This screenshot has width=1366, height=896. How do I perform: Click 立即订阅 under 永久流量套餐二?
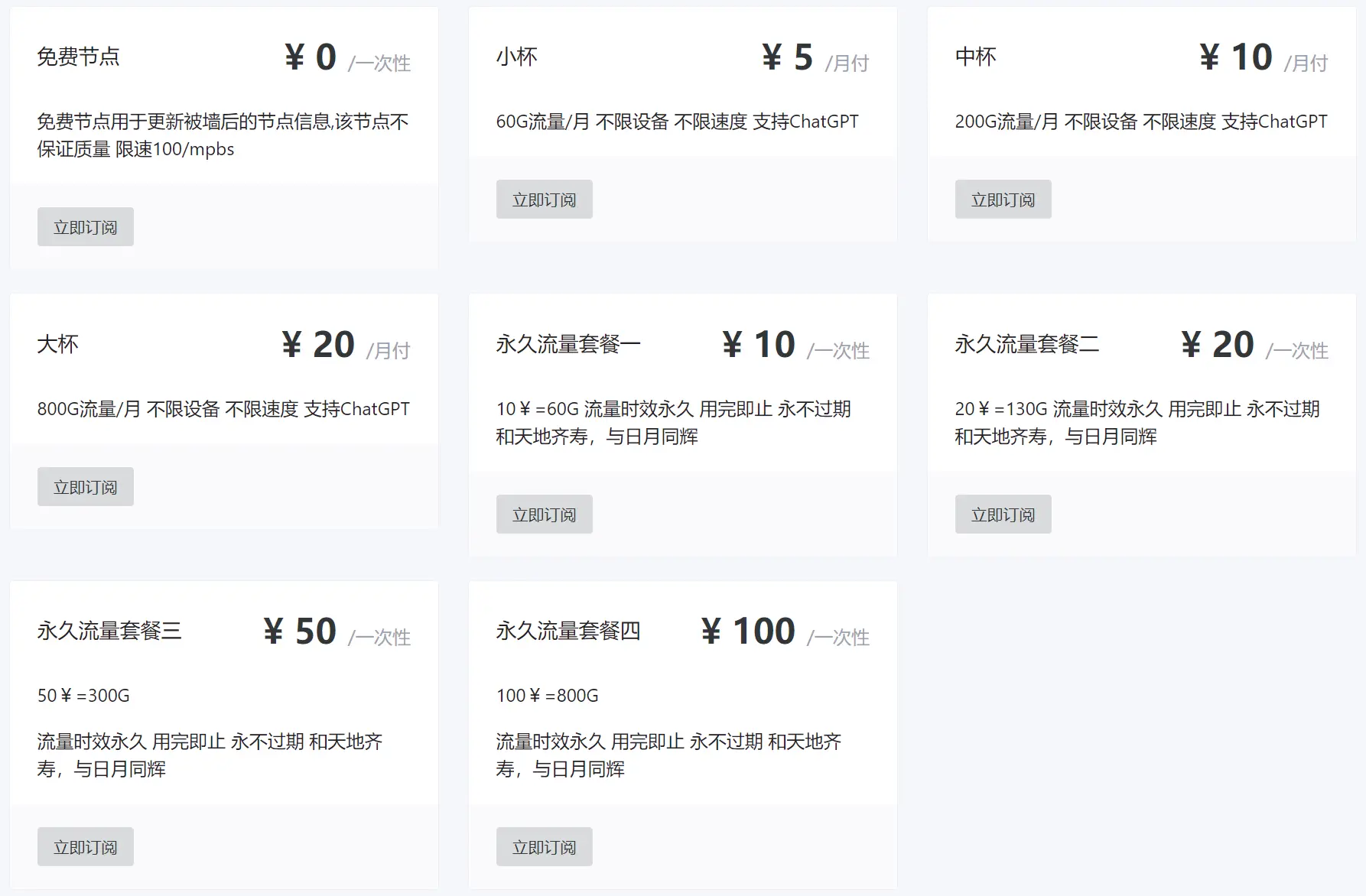coord(1003,515)
